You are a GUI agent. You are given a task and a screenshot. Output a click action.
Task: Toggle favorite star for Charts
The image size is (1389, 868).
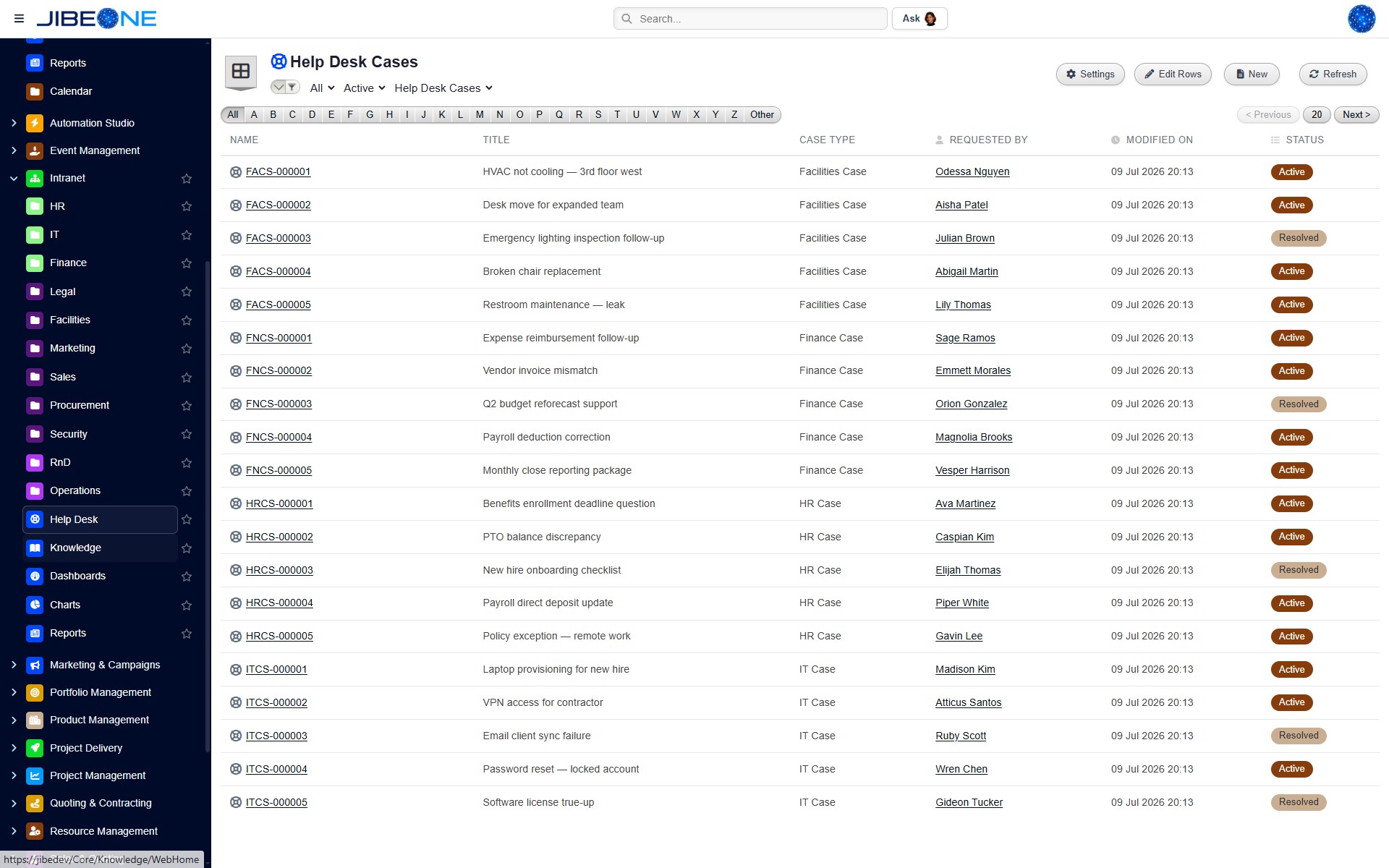coord(187,605)
